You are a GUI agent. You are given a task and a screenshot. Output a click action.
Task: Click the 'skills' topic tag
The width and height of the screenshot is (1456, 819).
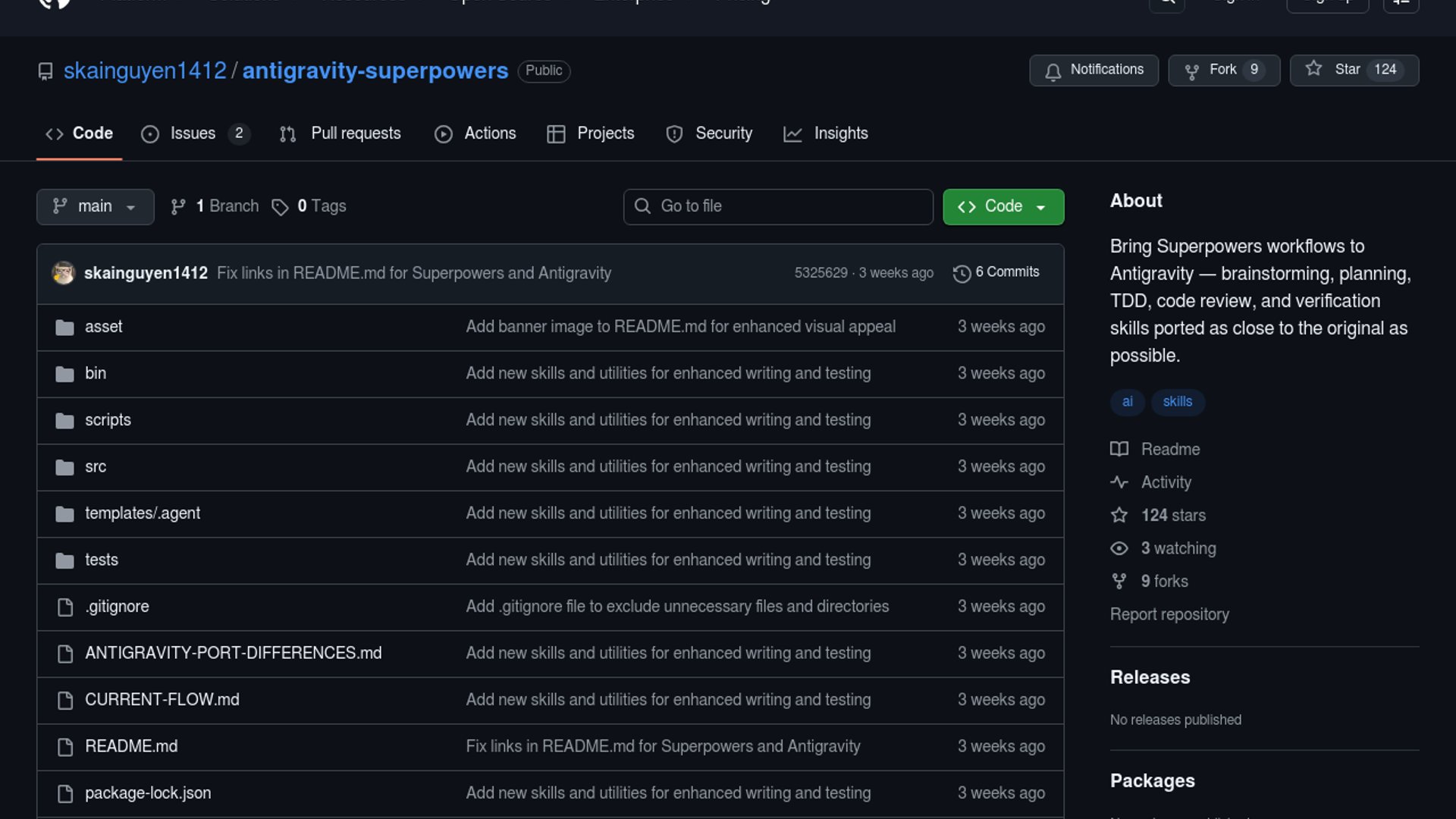tap(1177, 402)
